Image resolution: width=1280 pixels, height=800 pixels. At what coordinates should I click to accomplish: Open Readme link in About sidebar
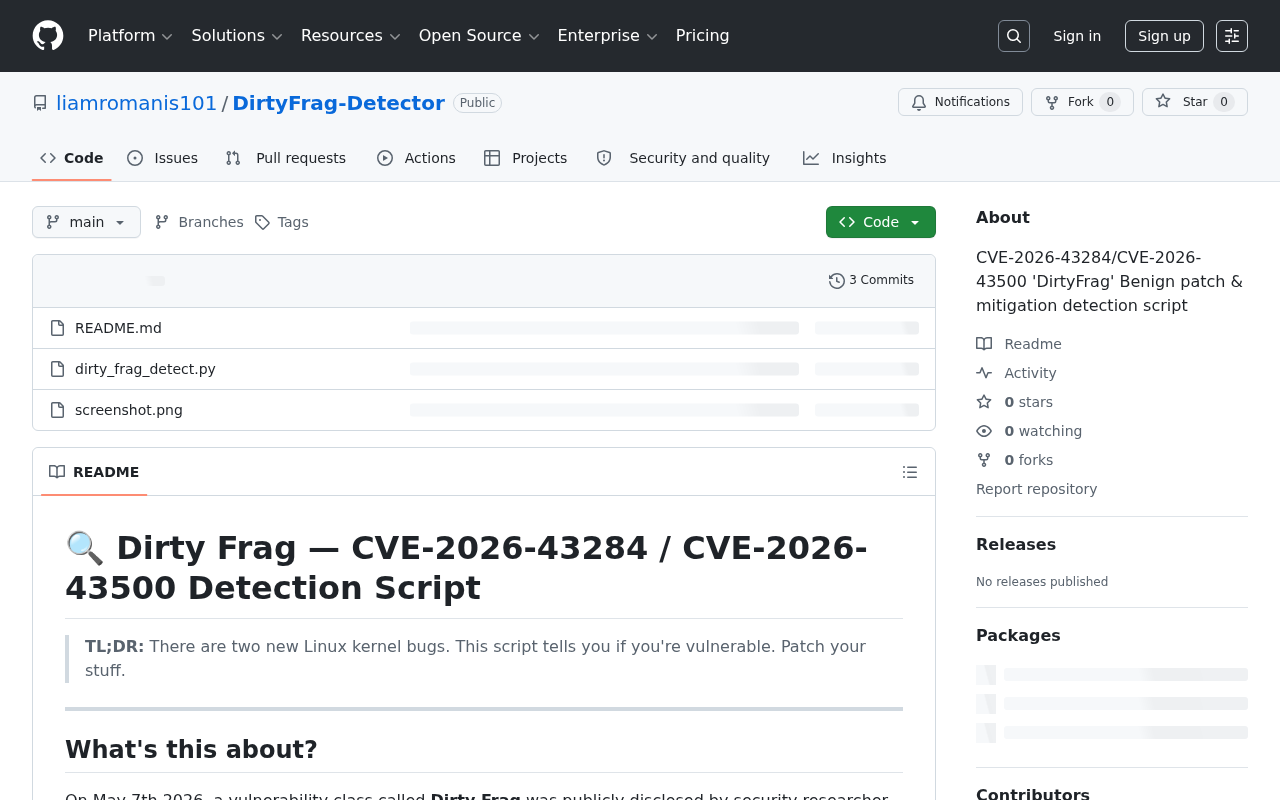[x=1019, y=344]
